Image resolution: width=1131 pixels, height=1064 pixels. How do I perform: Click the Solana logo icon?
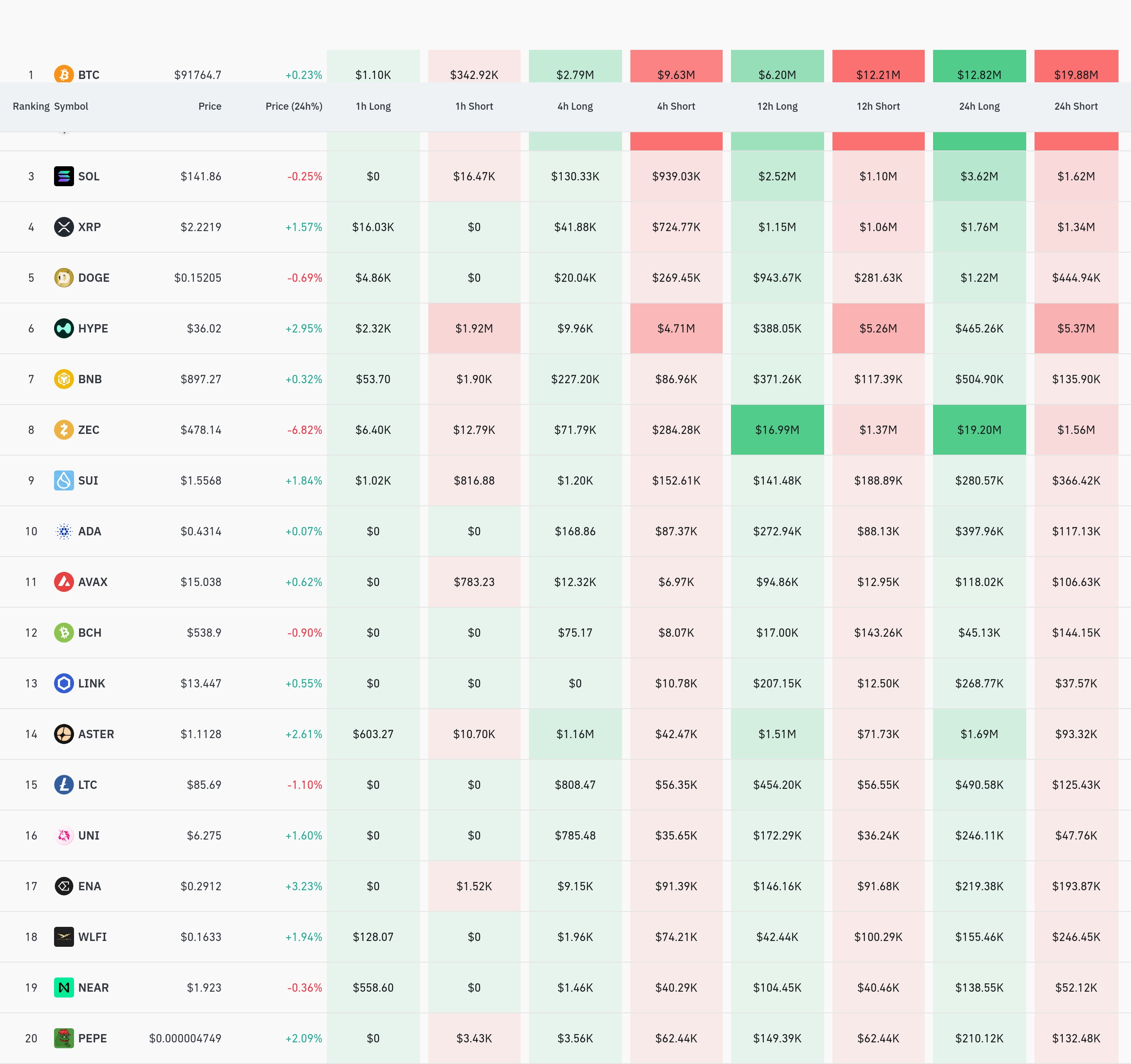[x=64, y=176]
